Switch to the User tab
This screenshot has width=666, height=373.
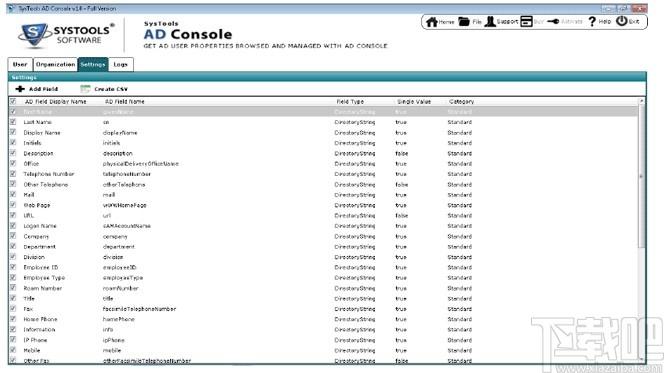point(20,65)
